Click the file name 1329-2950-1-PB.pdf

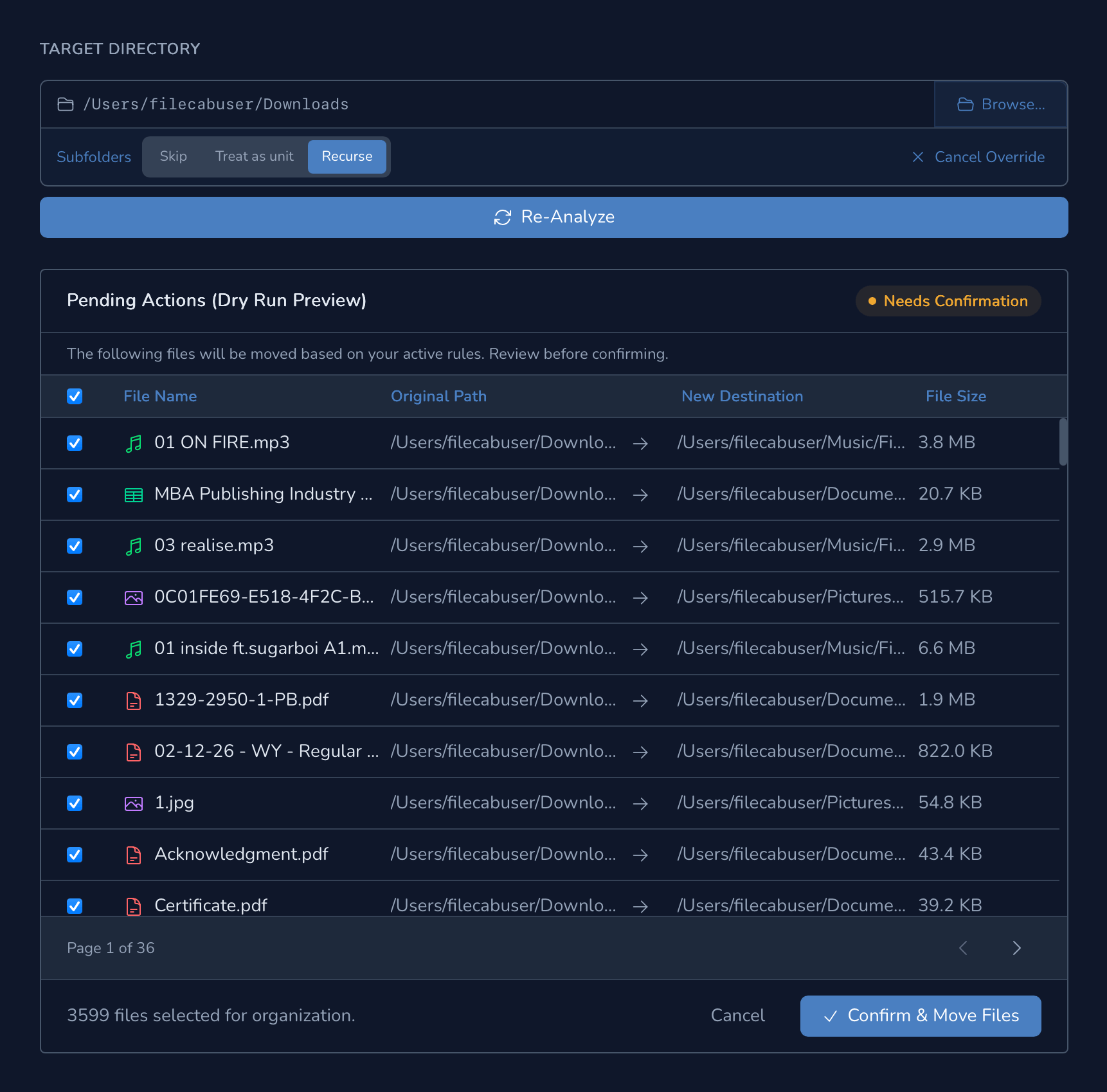tap(242, 700)
